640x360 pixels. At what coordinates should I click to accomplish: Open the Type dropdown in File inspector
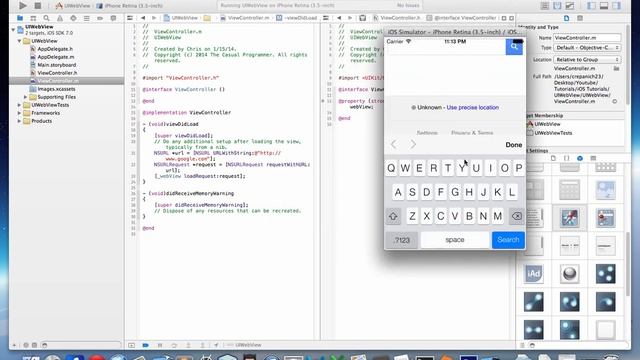587,48
